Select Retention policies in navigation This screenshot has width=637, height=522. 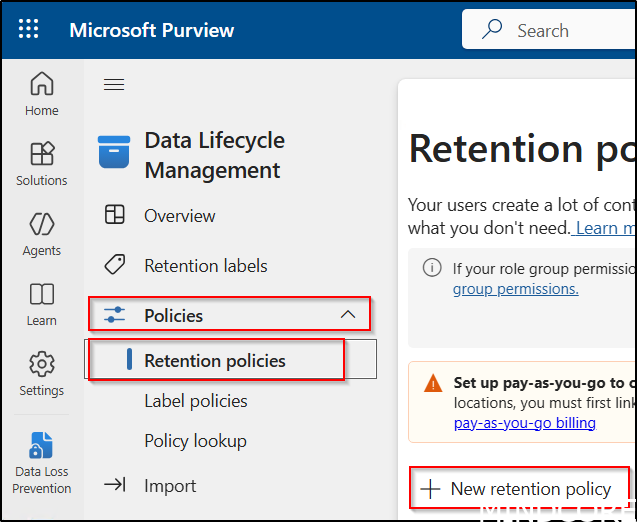(215, 360)
